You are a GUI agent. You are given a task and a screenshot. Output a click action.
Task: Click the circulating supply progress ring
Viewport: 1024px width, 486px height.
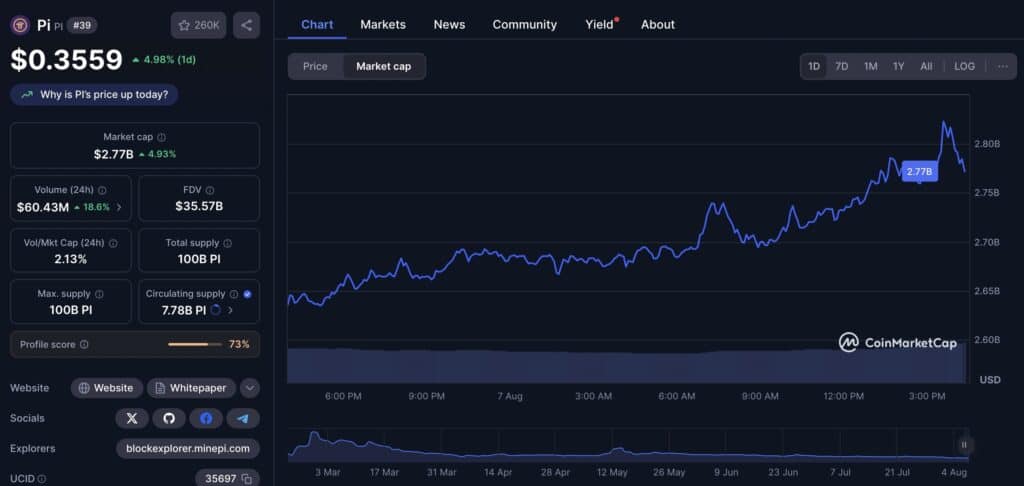[x=216, y=310]
